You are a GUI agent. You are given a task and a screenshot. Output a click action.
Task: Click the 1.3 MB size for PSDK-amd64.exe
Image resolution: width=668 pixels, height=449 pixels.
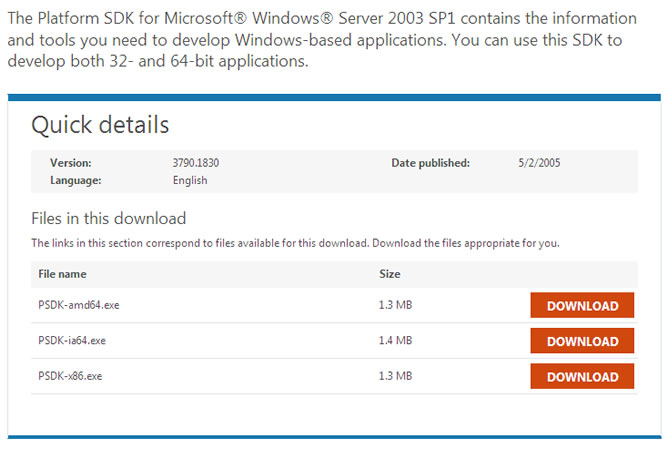[x=395, y=305]
